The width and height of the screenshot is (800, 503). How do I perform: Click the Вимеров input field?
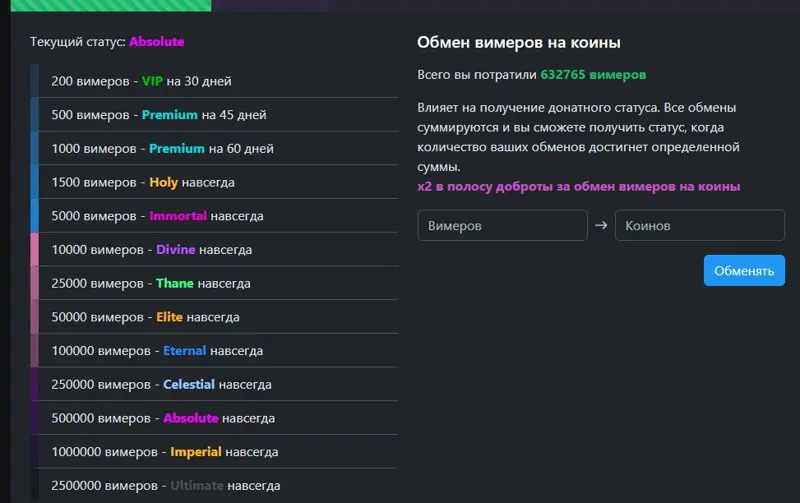click(x=502, y=225)
